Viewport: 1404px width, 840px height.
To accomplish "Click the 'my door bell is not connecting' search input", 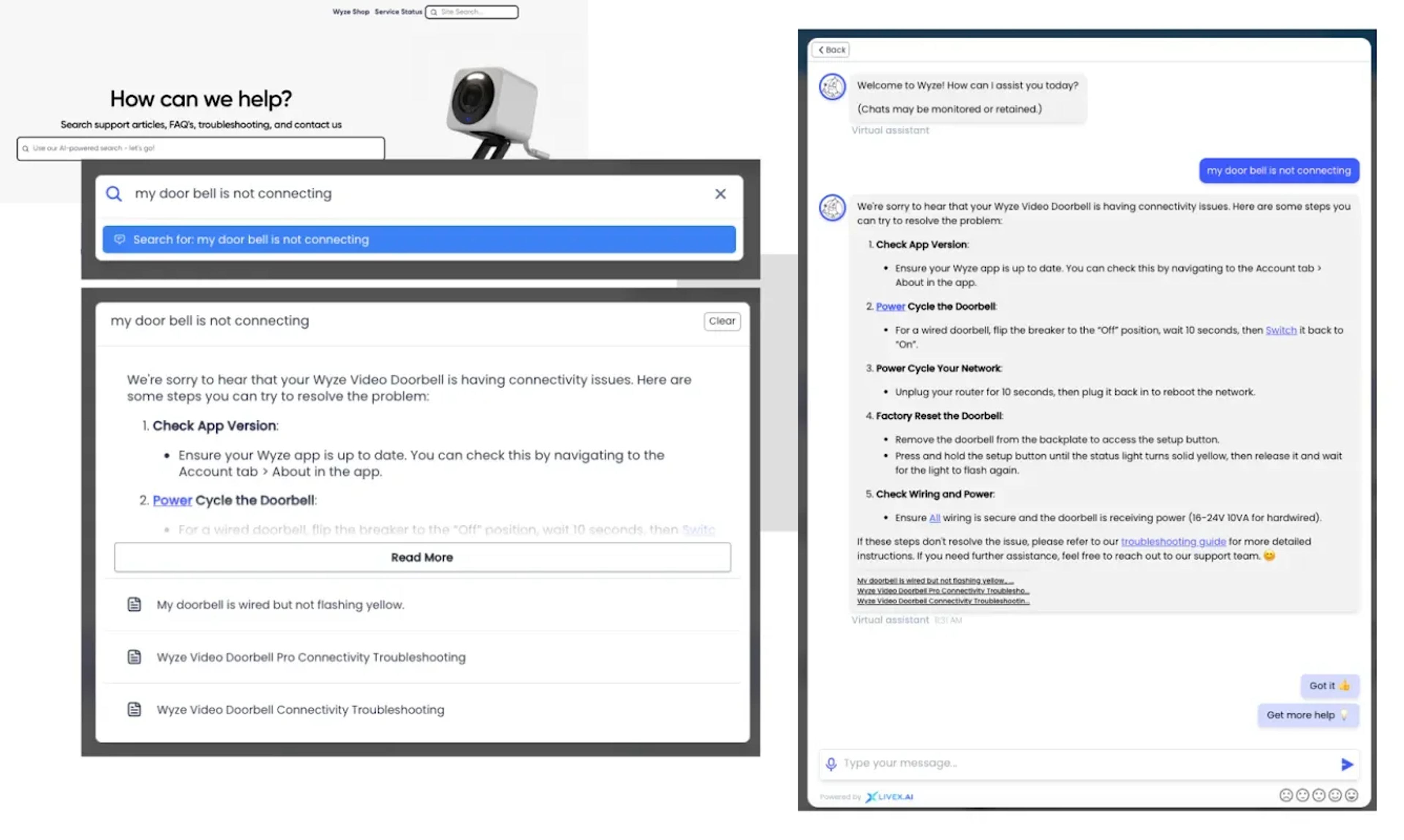I will point(419,194).
